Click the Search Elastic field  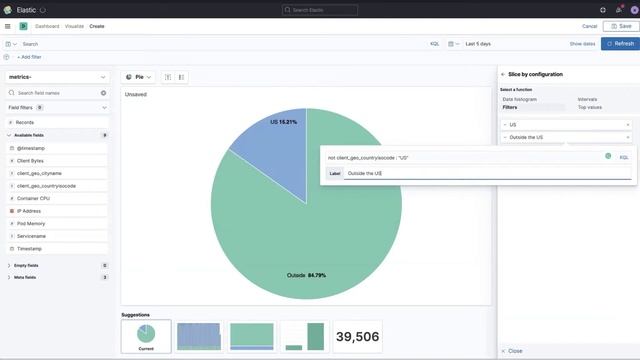pyautogui.click(x=320, y=10)
